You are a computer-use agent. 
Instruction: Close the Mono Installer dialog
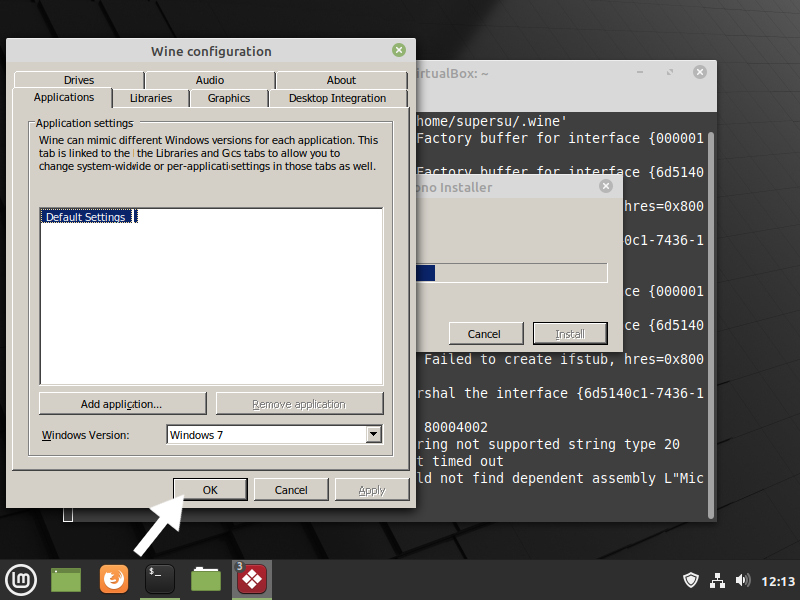(606, 186)
